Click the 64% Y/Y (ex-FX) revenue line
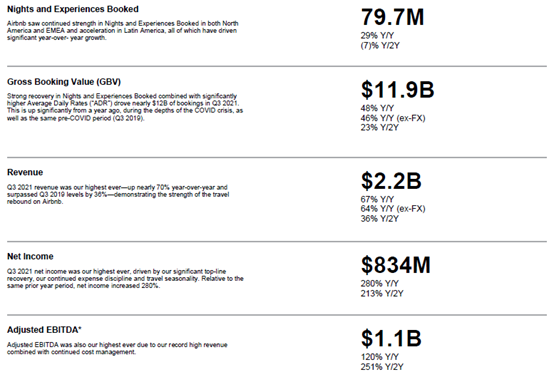This screenshot has width=554, height=377. pyautogui.click(x=393, y=209)
